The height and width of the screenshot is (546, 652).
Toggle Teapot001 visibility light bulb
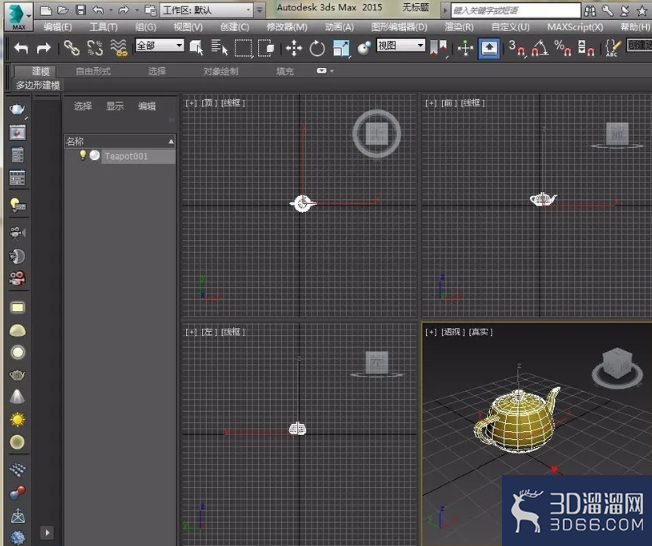(x=83, y=156)
